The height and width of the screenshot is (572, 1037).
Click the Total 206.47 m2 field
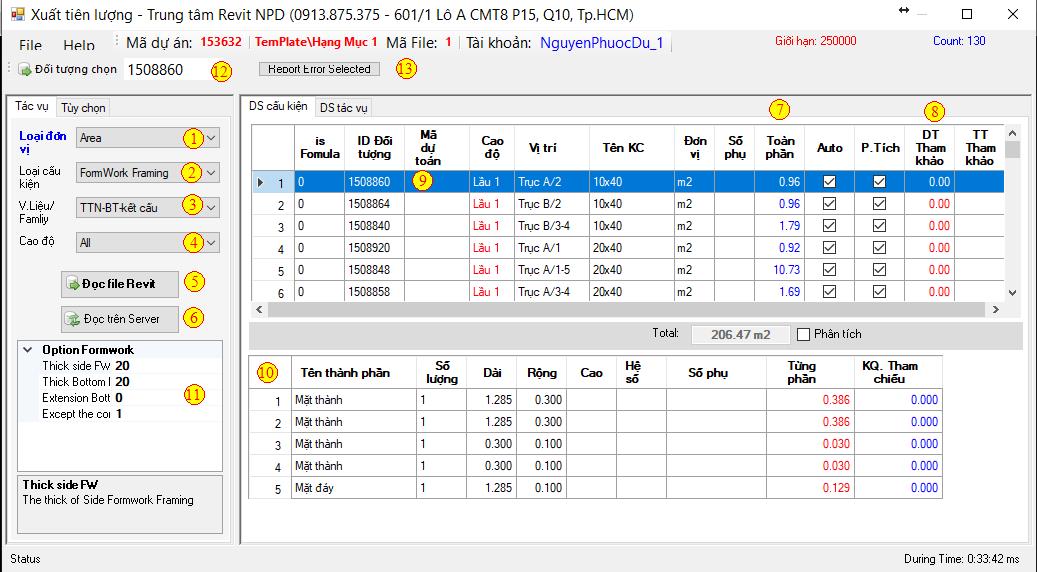[741, 335]
